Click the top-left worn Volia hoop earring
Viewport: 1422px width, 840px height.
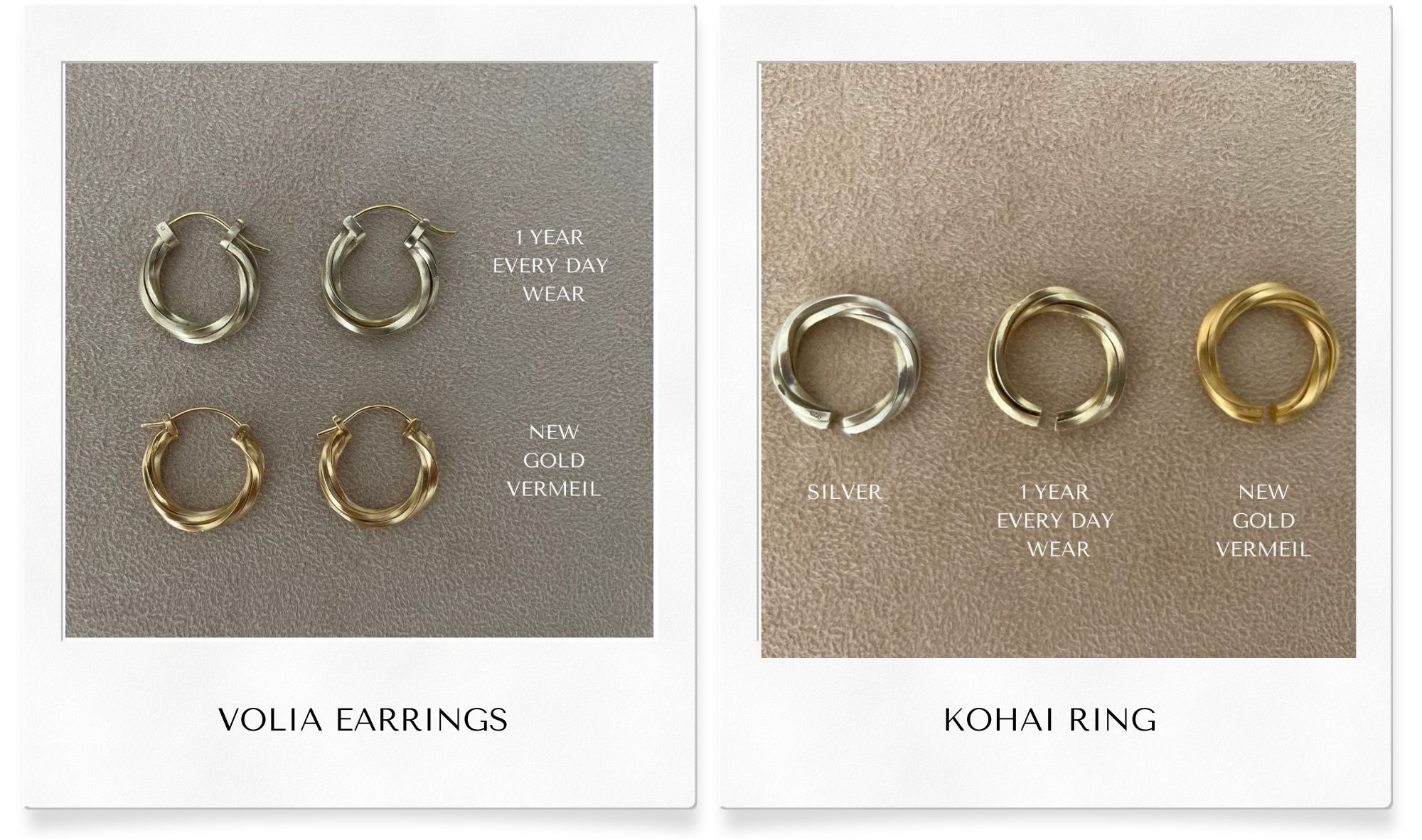point(201,280)
